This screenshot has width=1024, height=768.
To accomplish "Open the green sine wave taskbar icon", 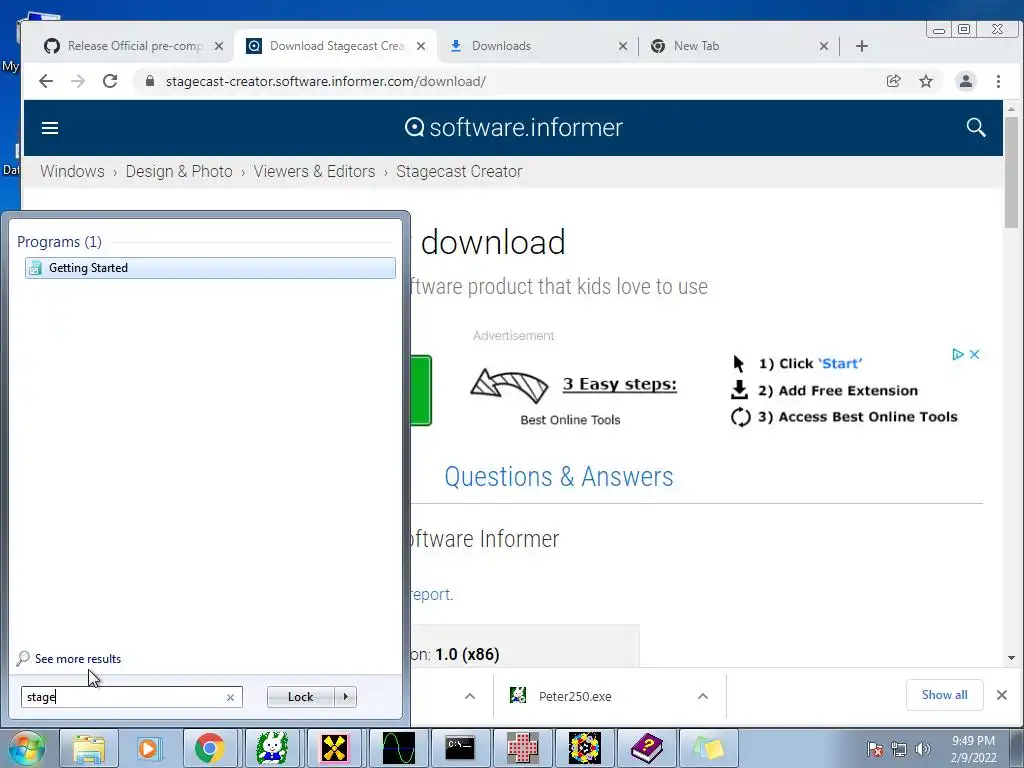I will (x=398, y=748).
